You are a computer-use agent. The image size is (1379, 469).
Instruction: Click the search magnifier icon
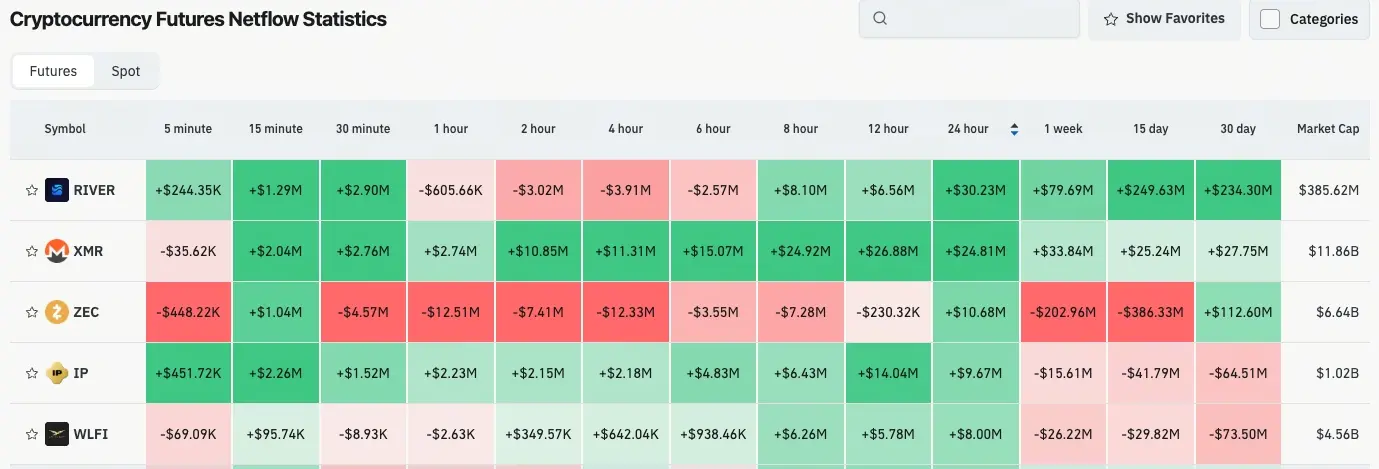coord(880,18)
